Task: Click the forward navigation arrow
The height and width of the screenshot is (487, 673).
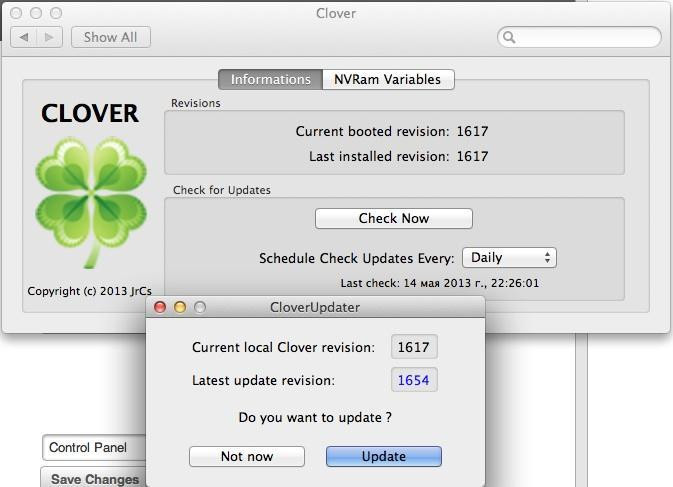Action: pos(49,37)
